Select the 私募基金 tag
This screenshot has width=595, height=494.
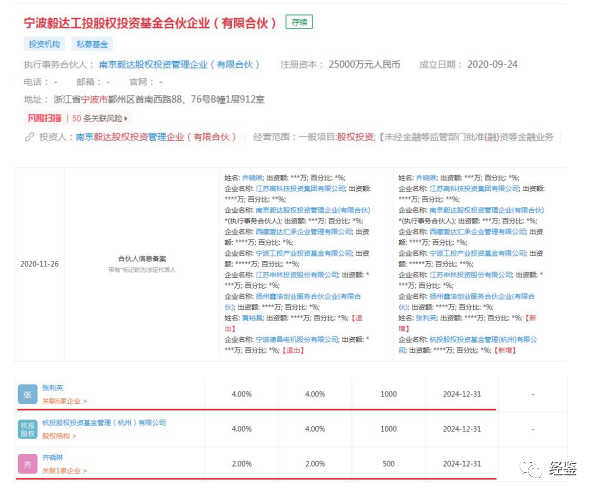(x=92, y=44)
